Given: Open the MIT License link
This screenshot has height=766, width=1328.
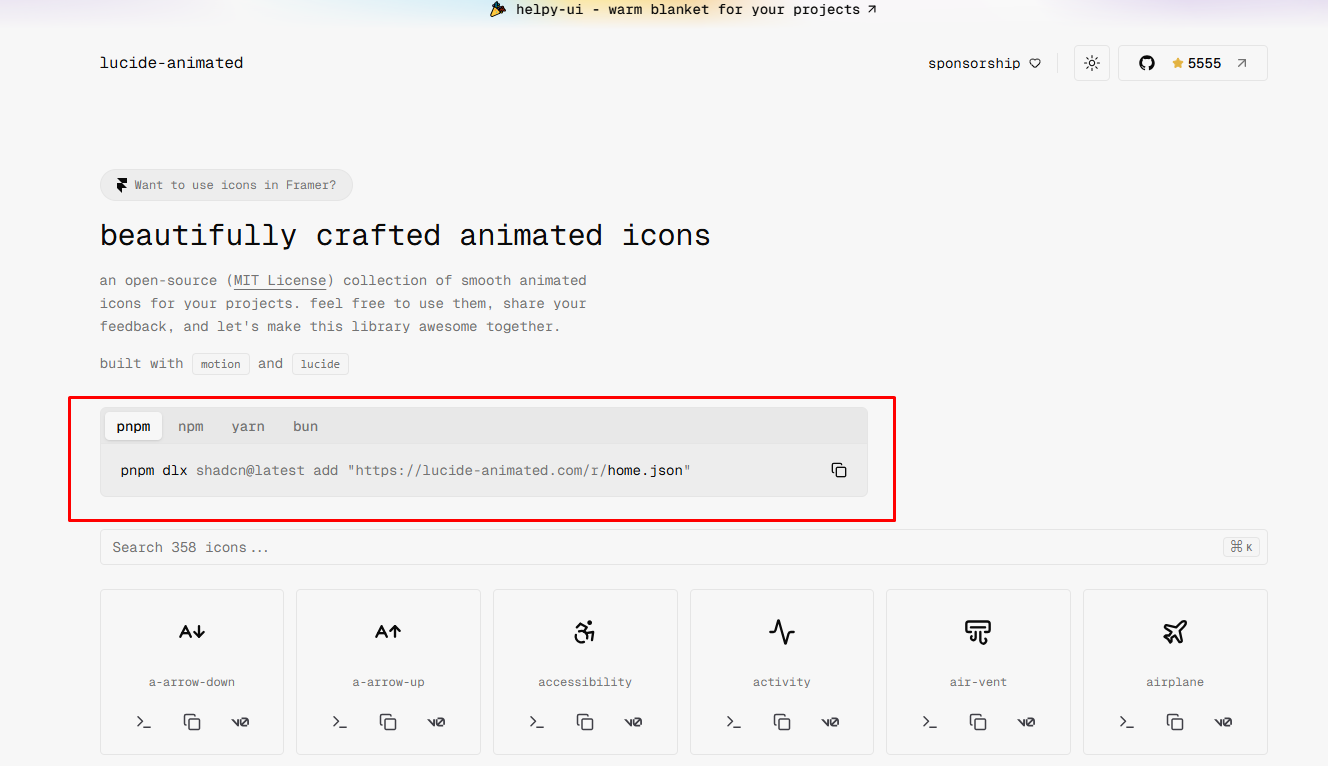Looking at the screenshot, I should [x=280, y=281].
